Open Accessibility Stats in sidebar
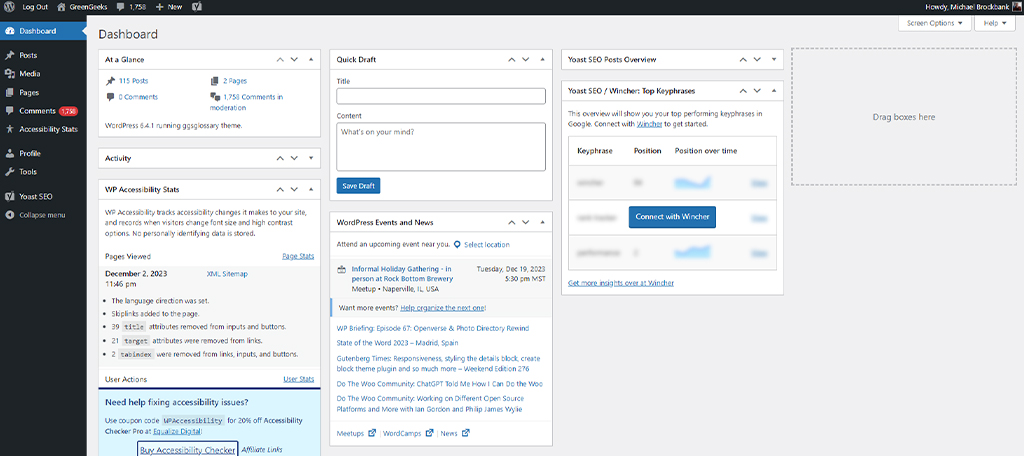The width and height of the screenshot is (1024, 456). 43,129
